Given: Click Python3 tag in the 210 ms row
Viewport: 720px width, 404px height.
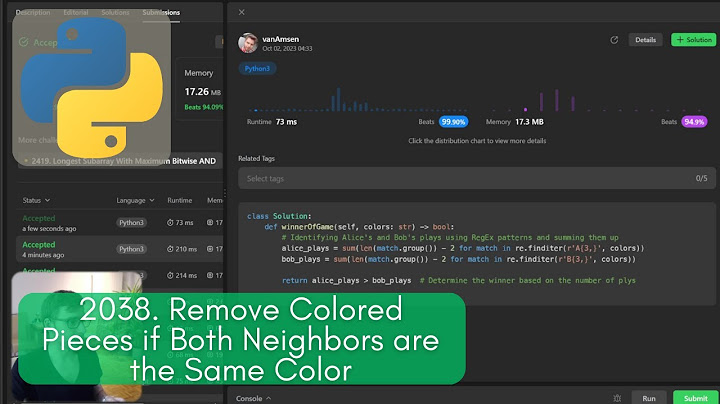Looking at the screenshot, I should (x=131, y=249).
